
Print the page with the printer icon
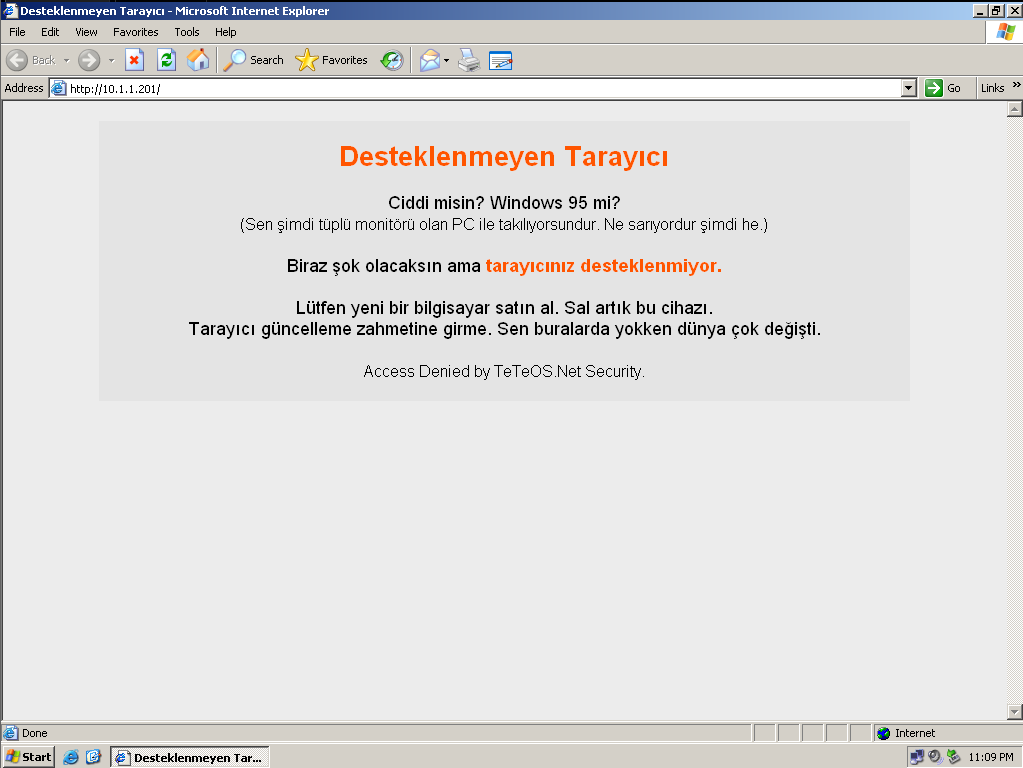pyautogui.click(x=469, y=61)
